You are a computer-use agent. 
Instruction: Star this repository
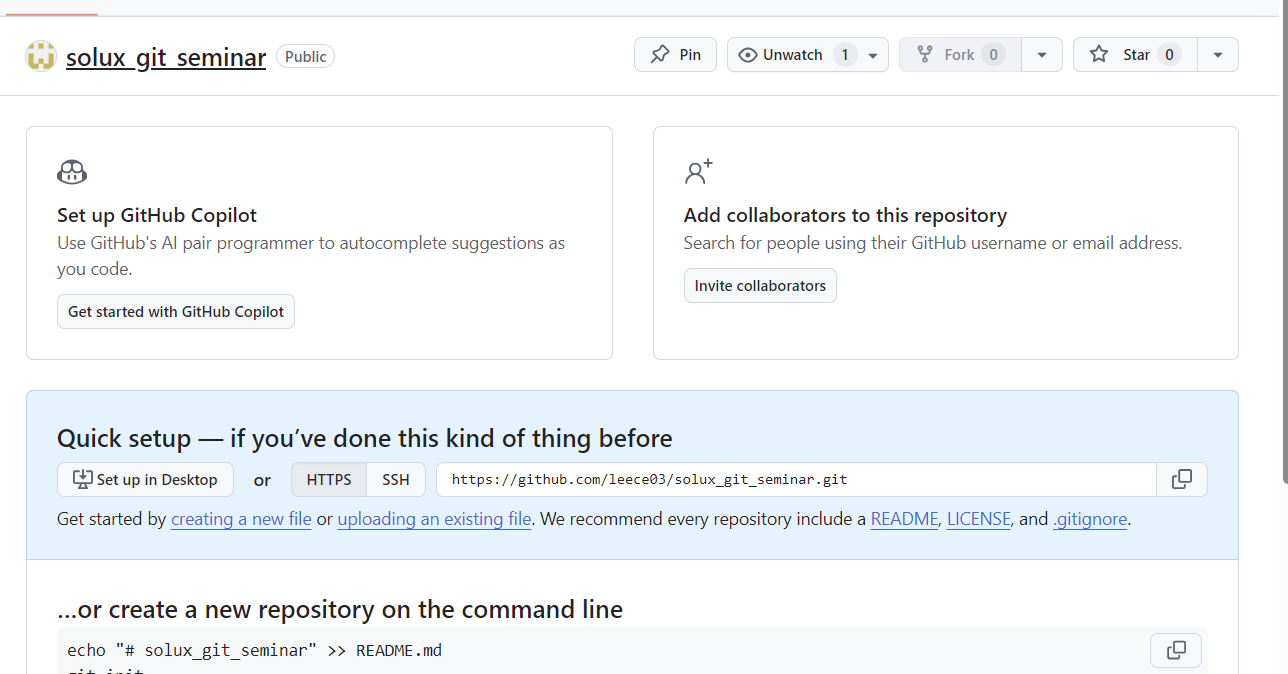tap(1134, 55)
